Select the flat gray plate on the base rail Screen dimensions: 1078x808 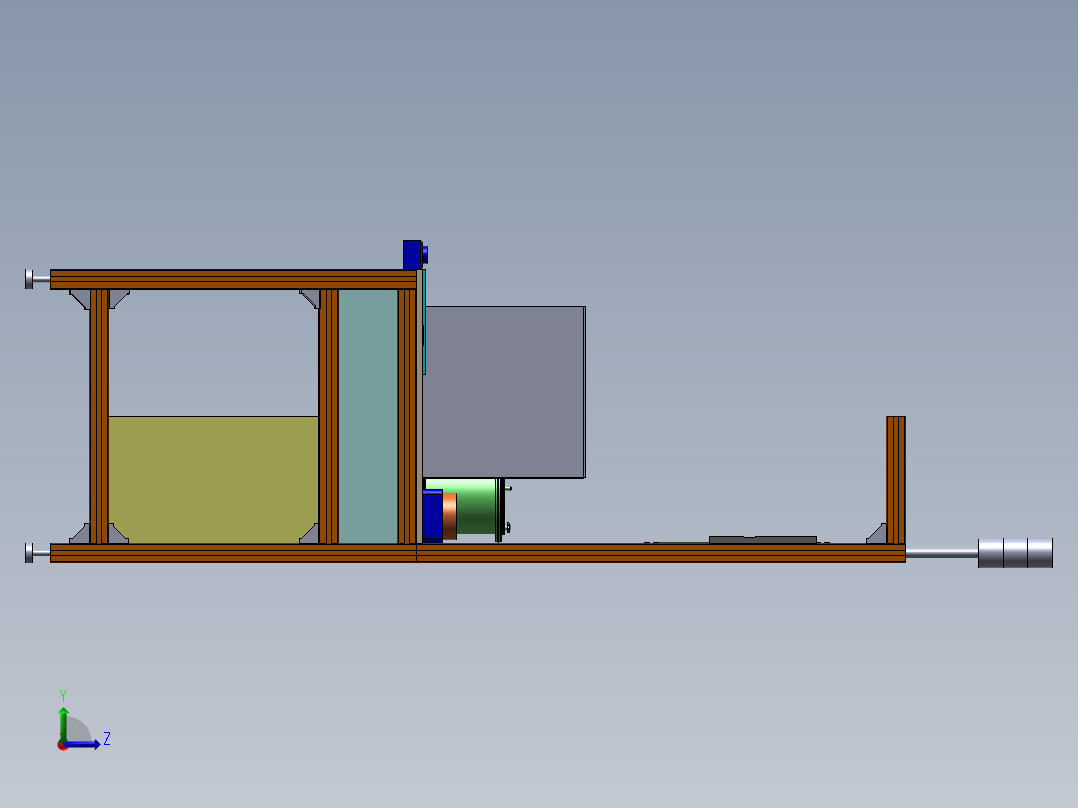[760, 540]
